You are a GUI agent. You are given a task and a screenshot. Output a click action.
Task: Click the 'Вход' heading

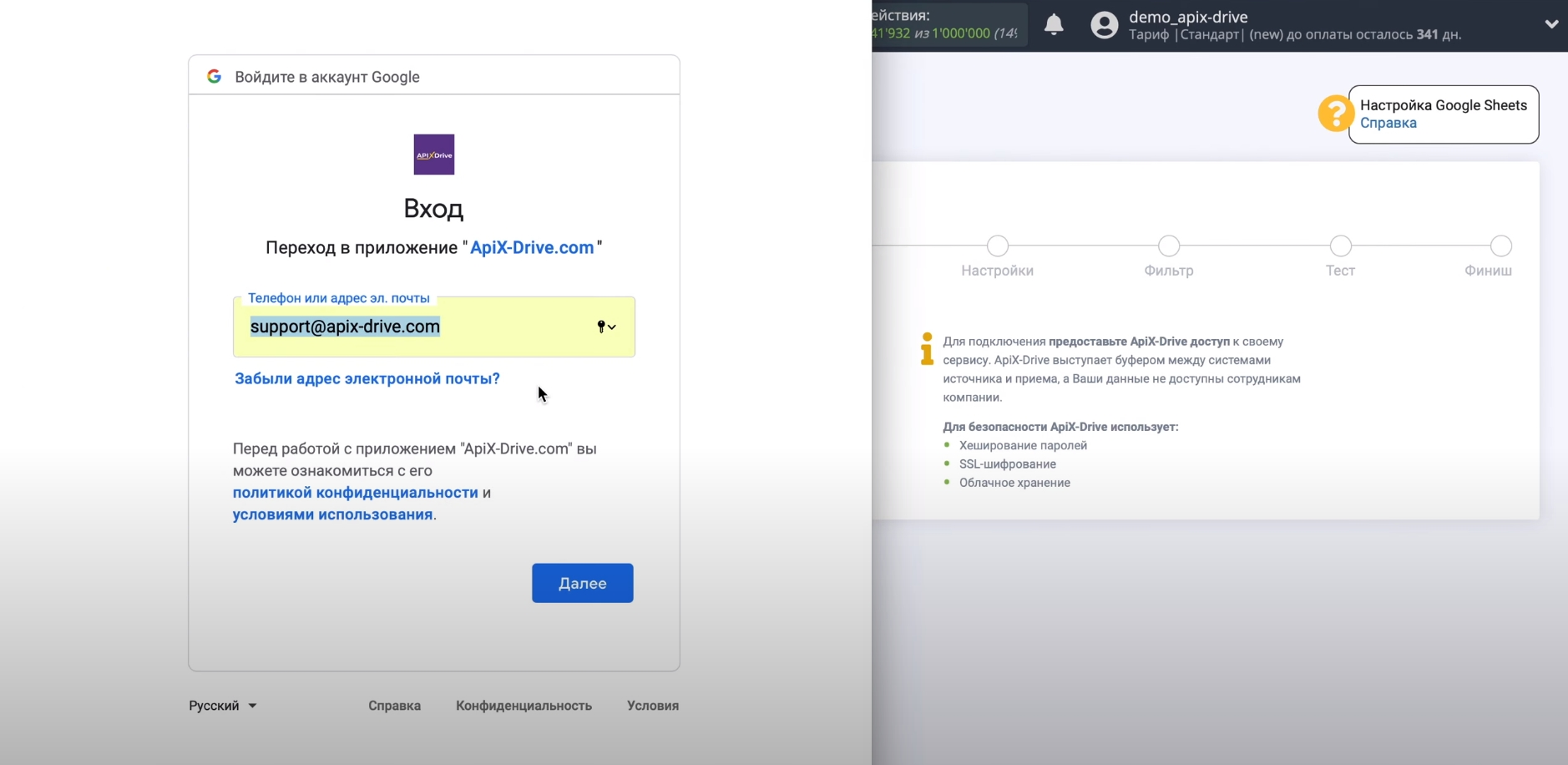433,208
